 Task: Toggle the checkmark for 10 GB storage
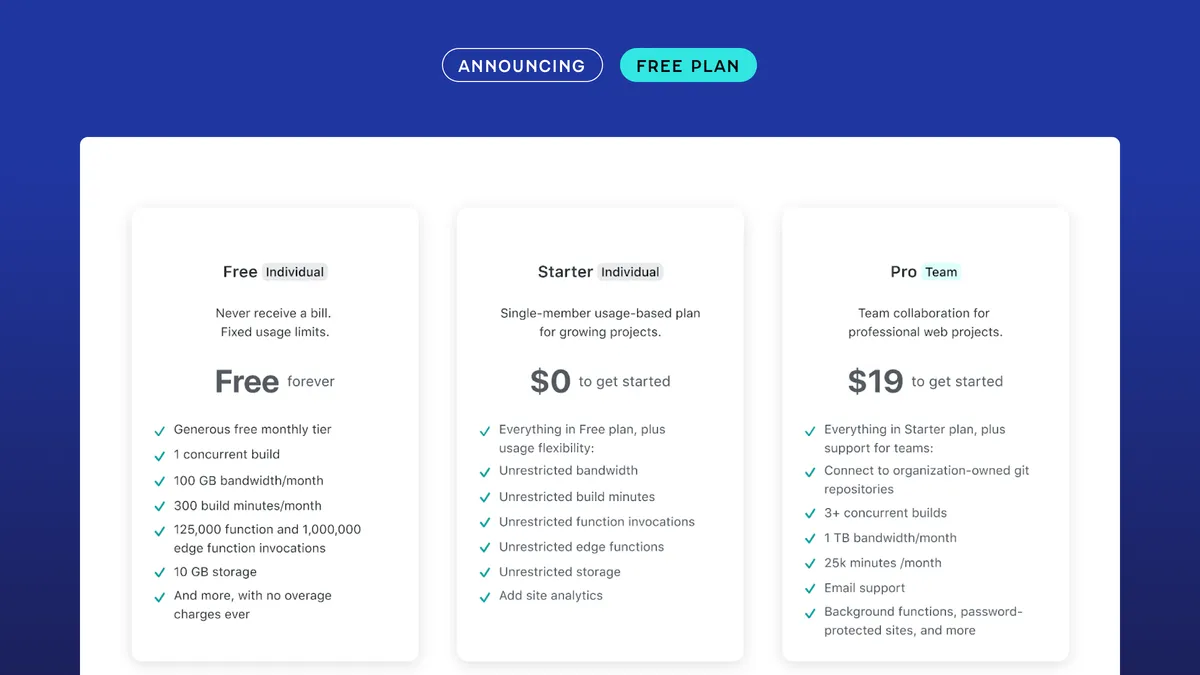159,572
